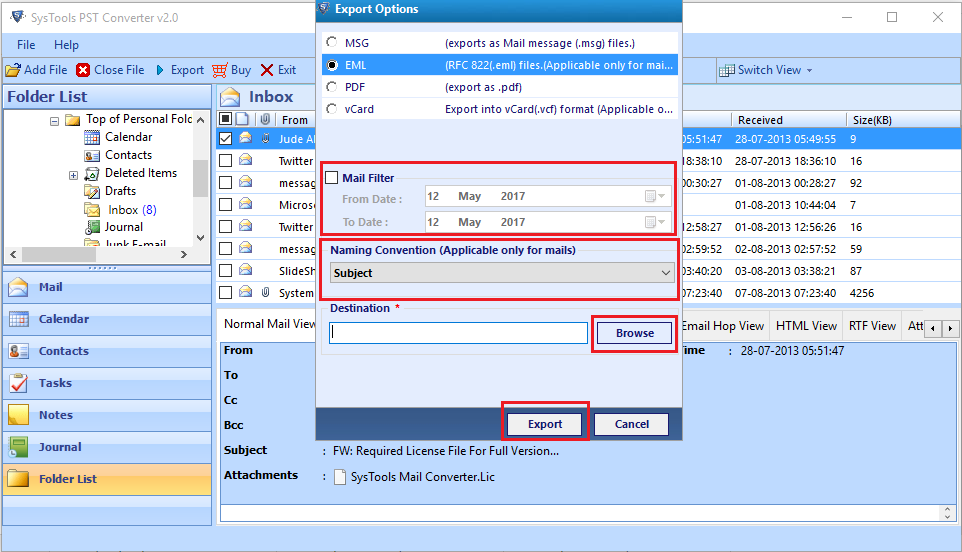962x552 pixels.
Task: Uncheck the Jude mail row checkbox
Action: point(226,139)
